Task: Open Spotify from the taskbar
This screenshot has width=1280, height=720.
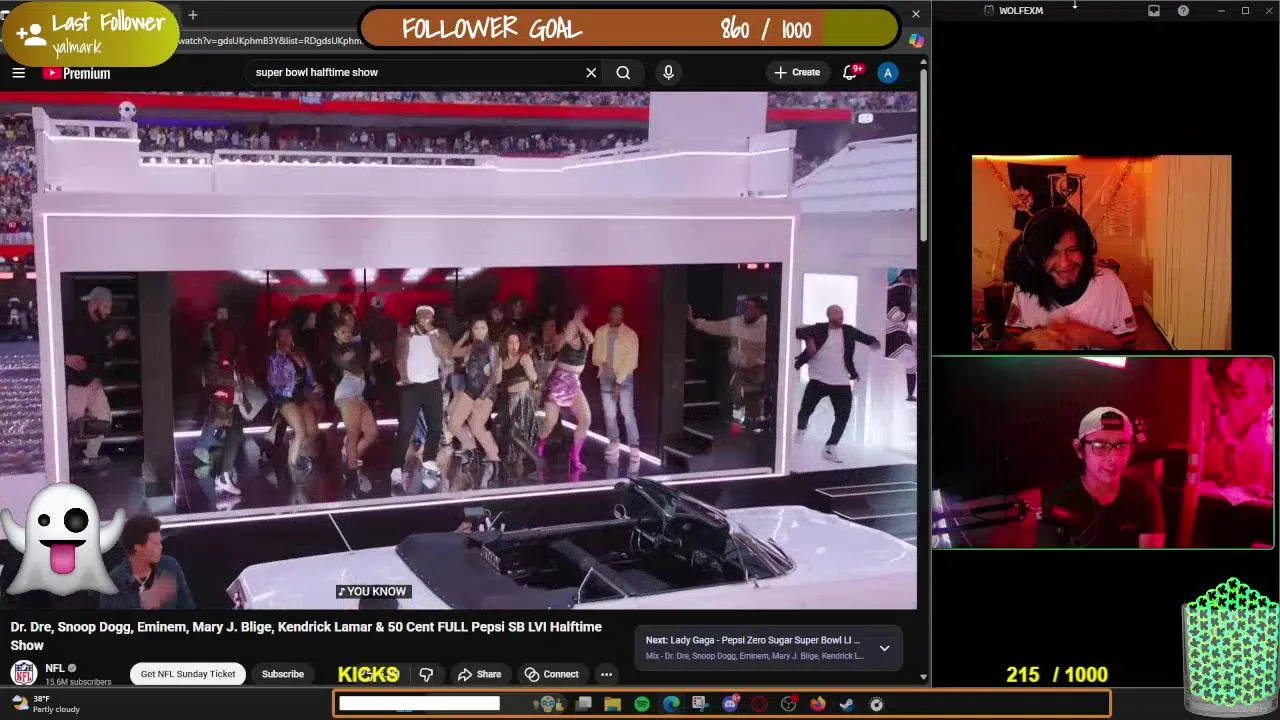Action: tap(641, 704)
